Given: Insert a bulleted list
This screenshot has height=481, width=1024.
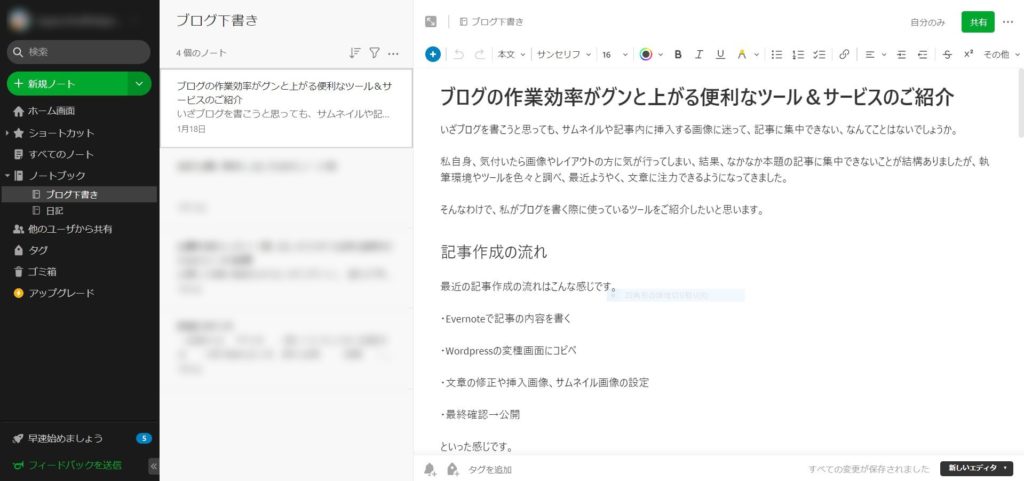Looking at the screenshot, I should coord(777,54).
